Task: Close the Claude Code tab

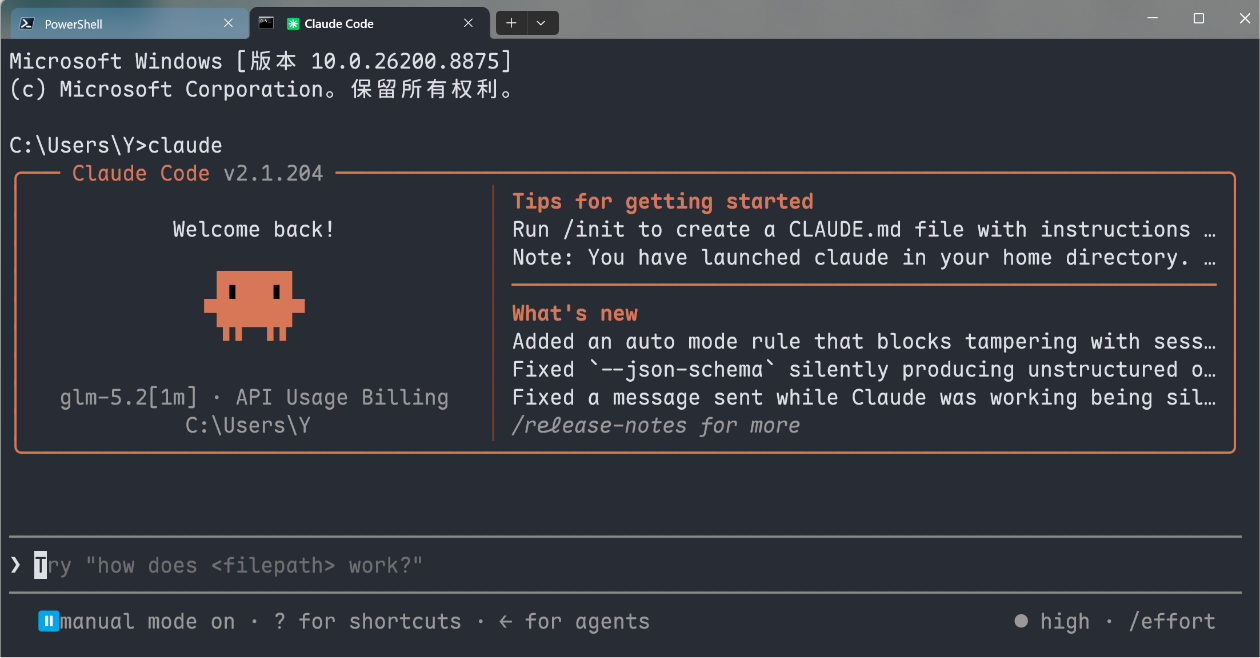Action: (x=468, y=23)
